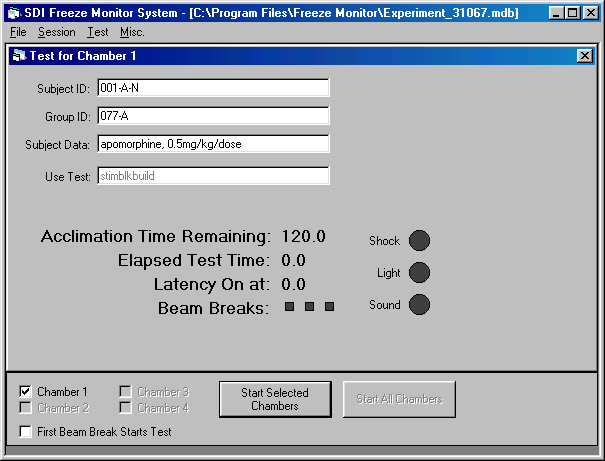Enable First Beam Break Starts Test
Viewport: 605px width, 461px height.
coord(25,432)
